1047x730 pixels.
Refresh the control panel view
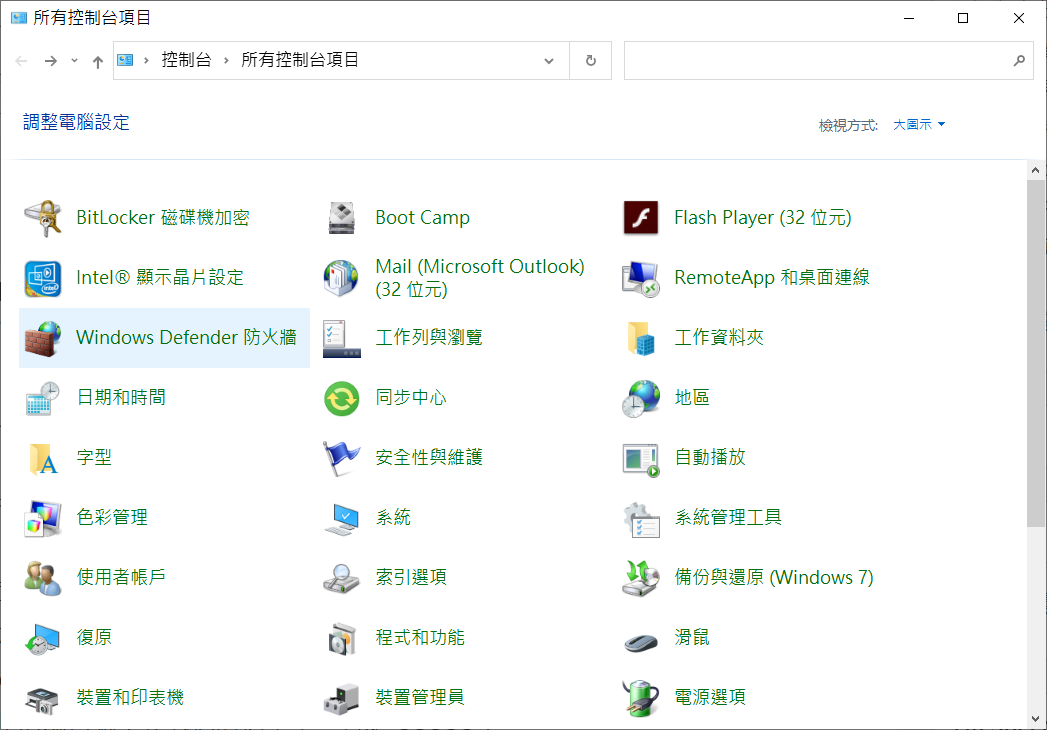click(x=591, y=61)
